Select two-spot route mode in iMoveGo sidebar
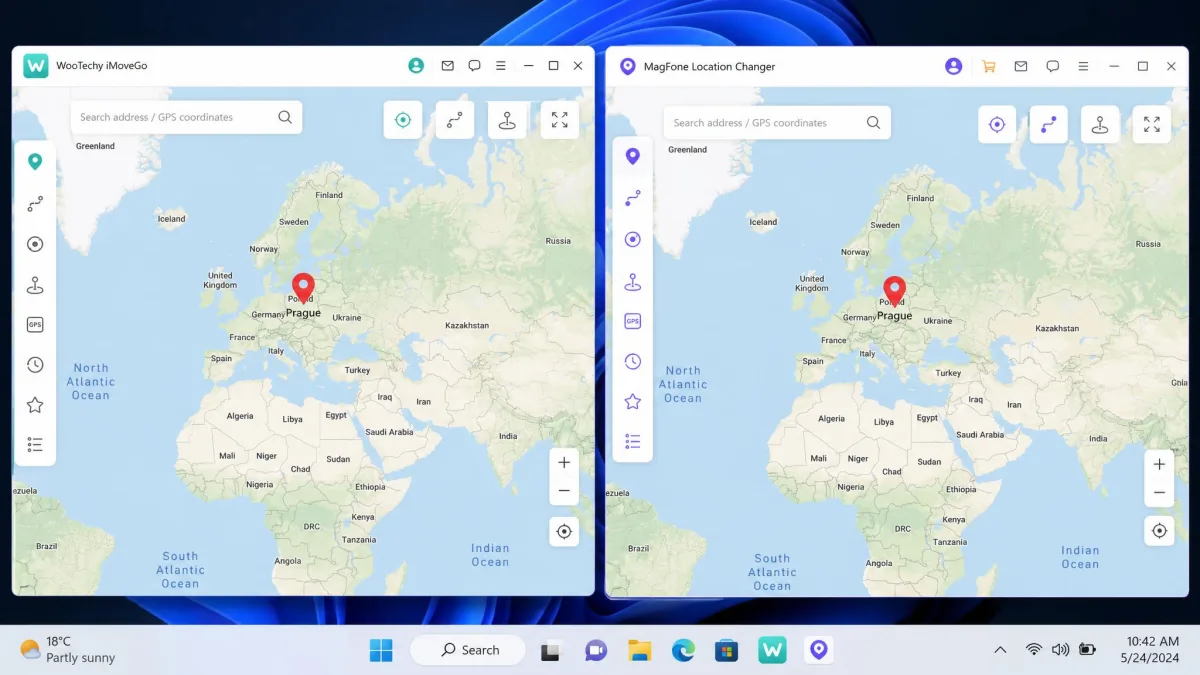 coord(35,204)
